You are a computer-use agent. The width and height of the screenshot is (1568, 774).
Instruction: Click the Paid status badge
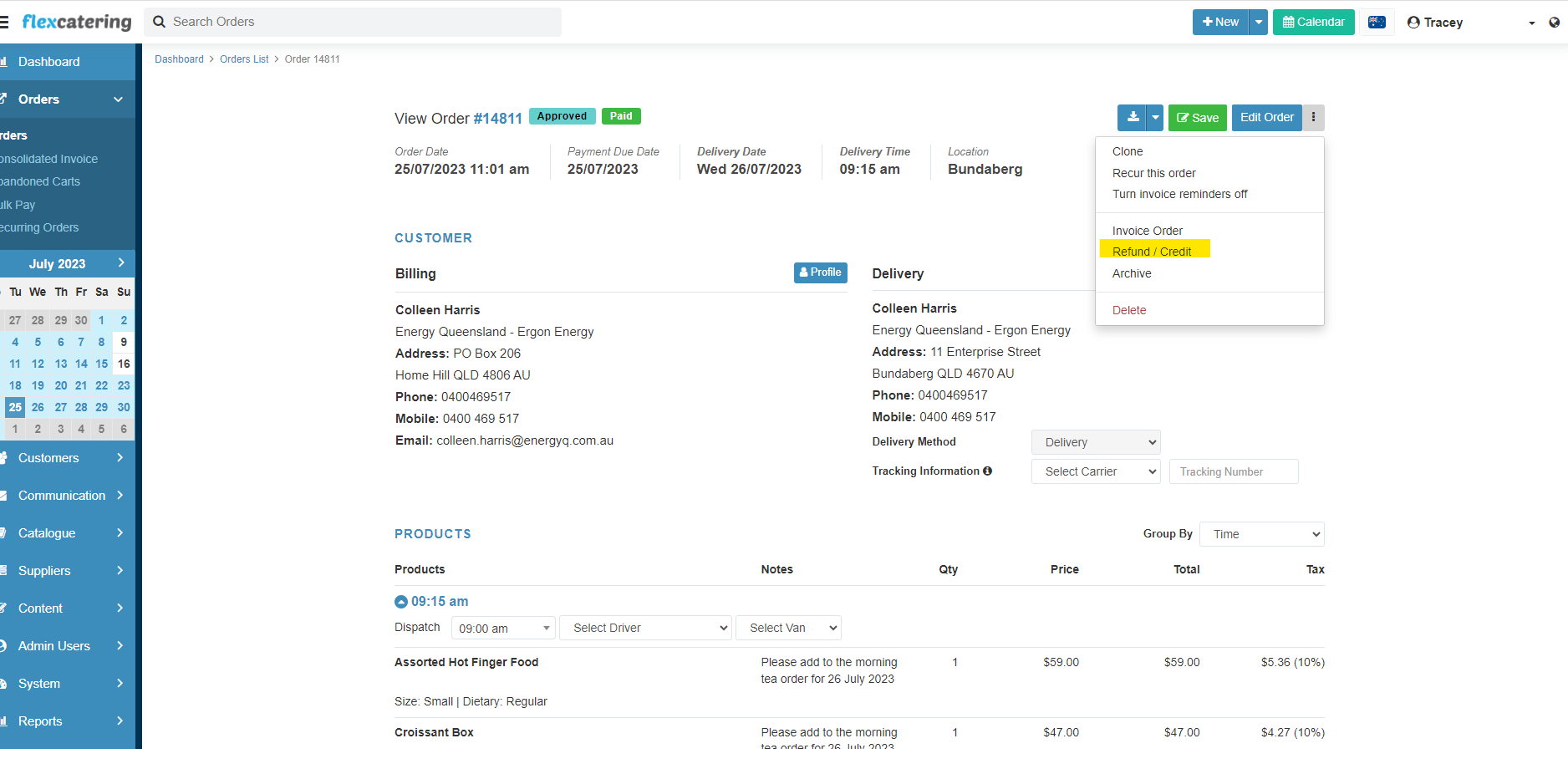(621, 116)
